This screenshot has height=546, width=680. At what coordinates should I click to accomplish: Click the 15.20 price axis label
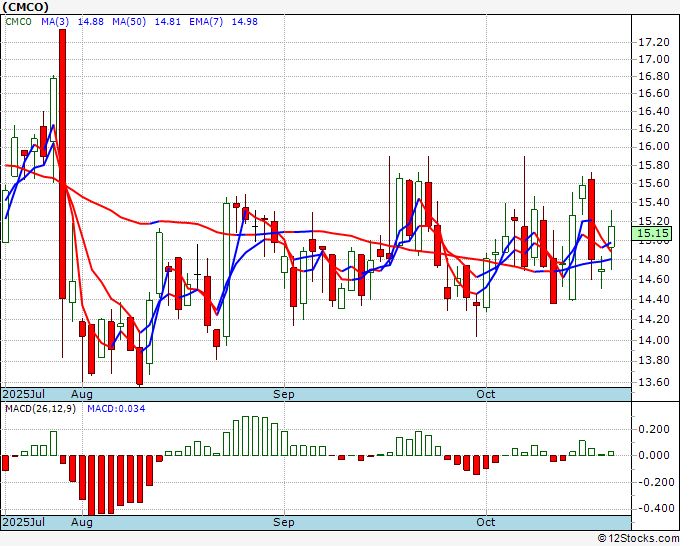654,222
